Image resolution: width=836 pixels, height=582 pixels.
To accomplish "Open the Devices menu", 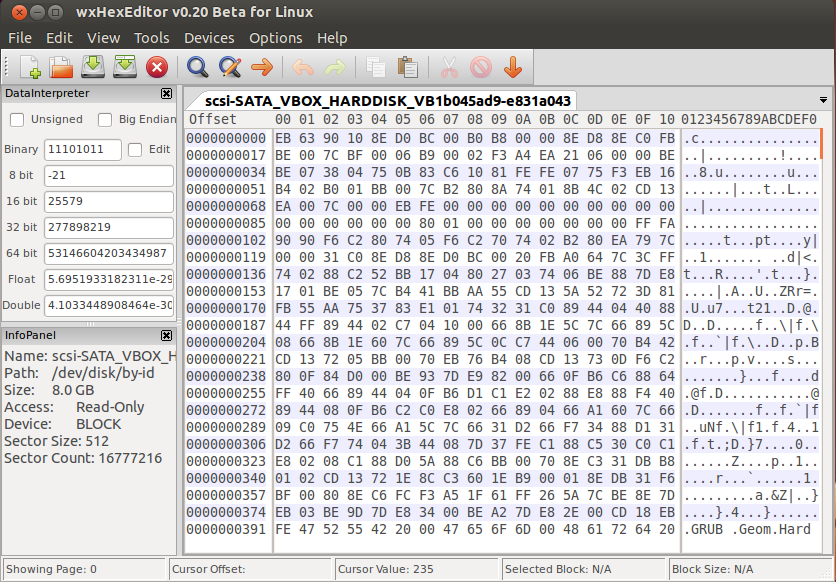I will [209, 38].
